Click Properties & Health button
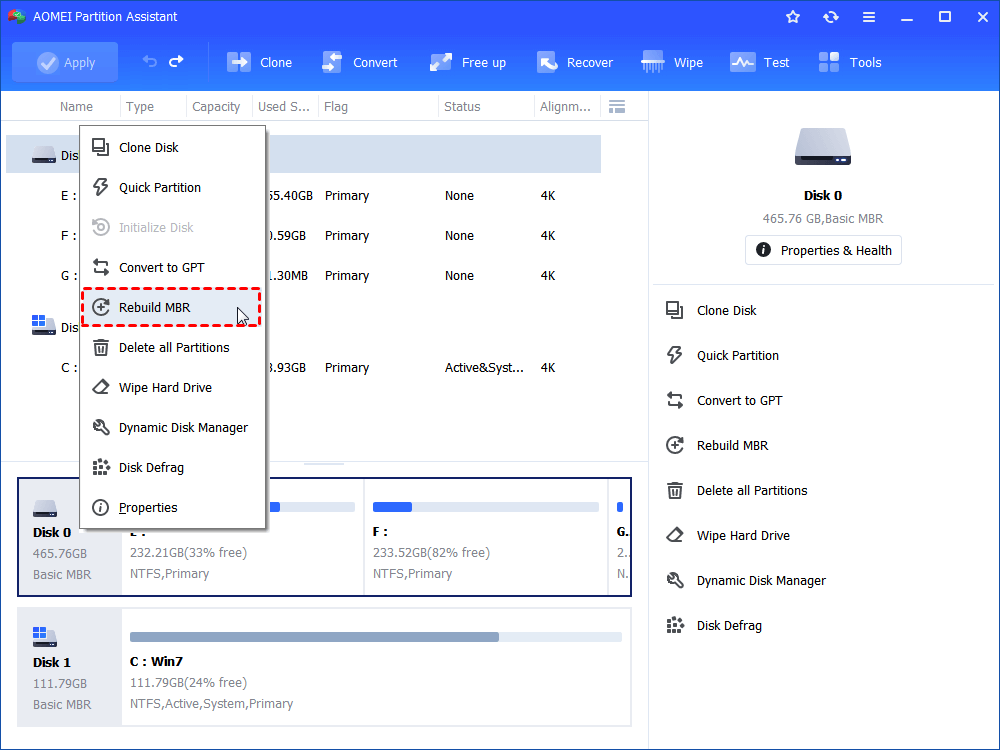Screen dimensions: 1000x750 tap(823, 250)
